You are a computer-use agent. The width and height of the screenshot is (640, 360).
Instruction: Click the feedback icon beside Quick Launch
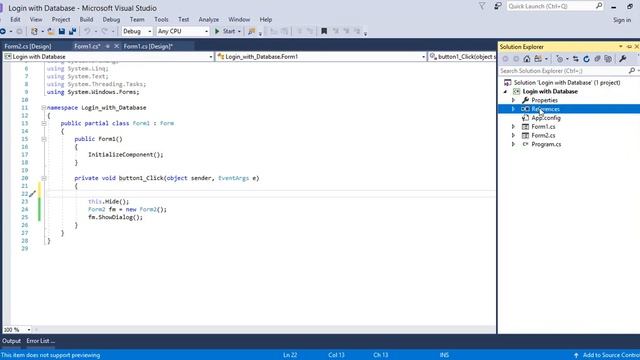click(498, 6)
